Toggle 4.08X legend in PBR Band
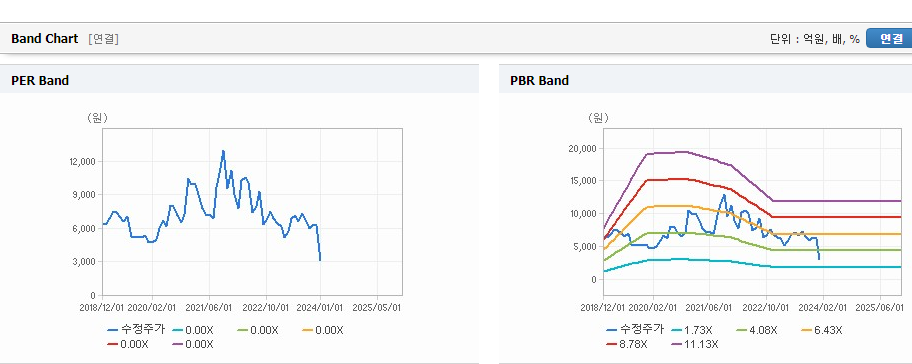912x364 pixels. (757, 330)
